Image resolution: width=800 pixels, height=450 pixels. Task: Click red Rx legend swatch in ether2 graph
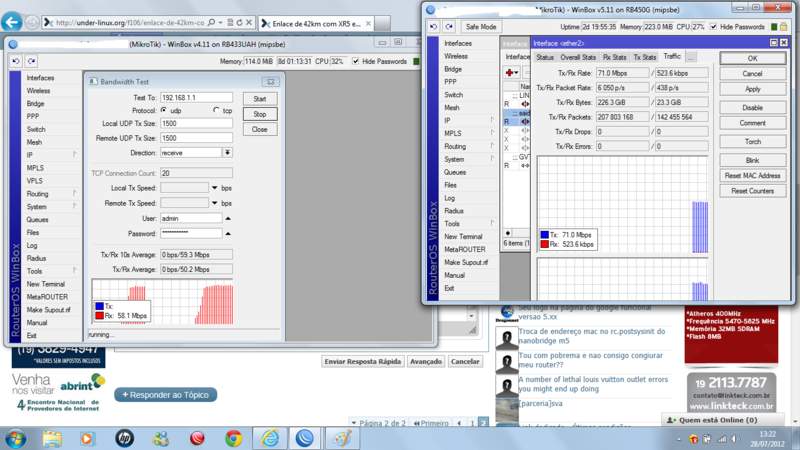[x=544, y=244]
